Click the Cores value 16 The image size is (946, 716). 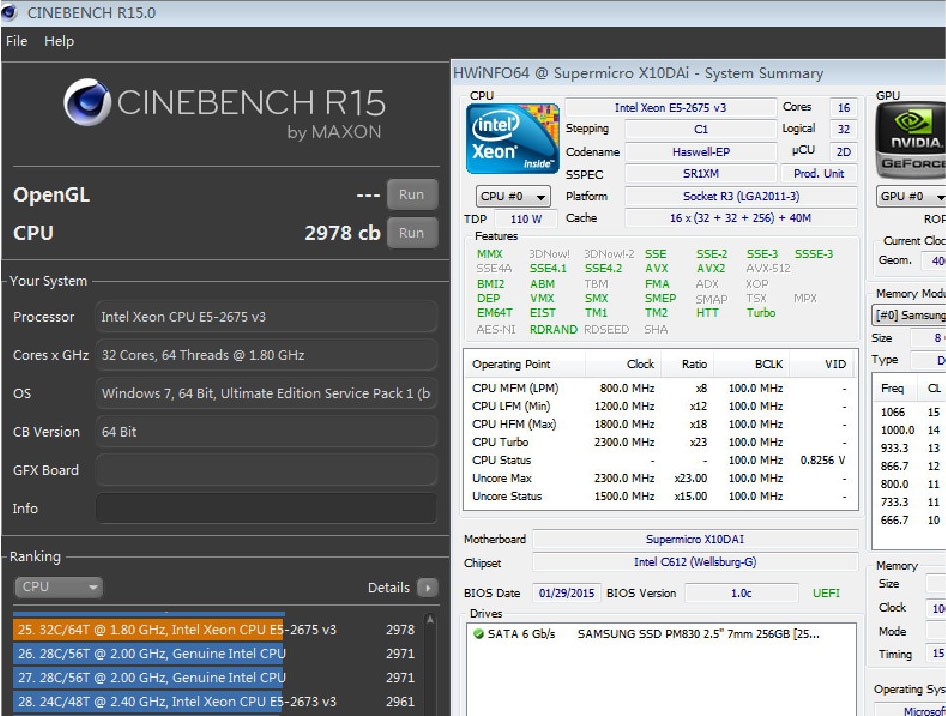tap(843, 107)
